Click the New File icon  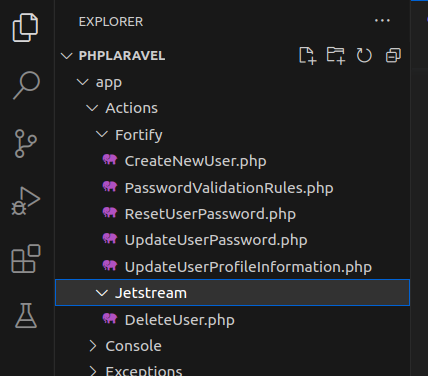307,55
